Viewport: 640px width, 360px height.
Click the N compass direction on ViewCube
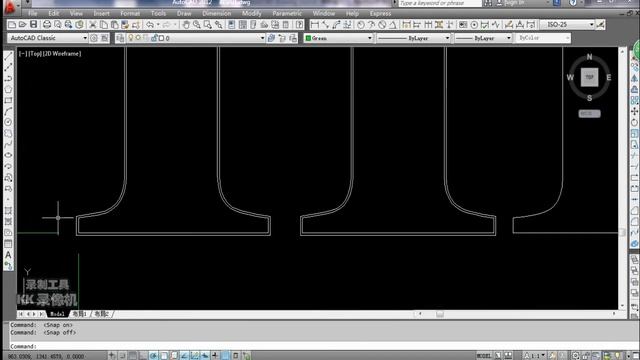(x=589, y=57)
